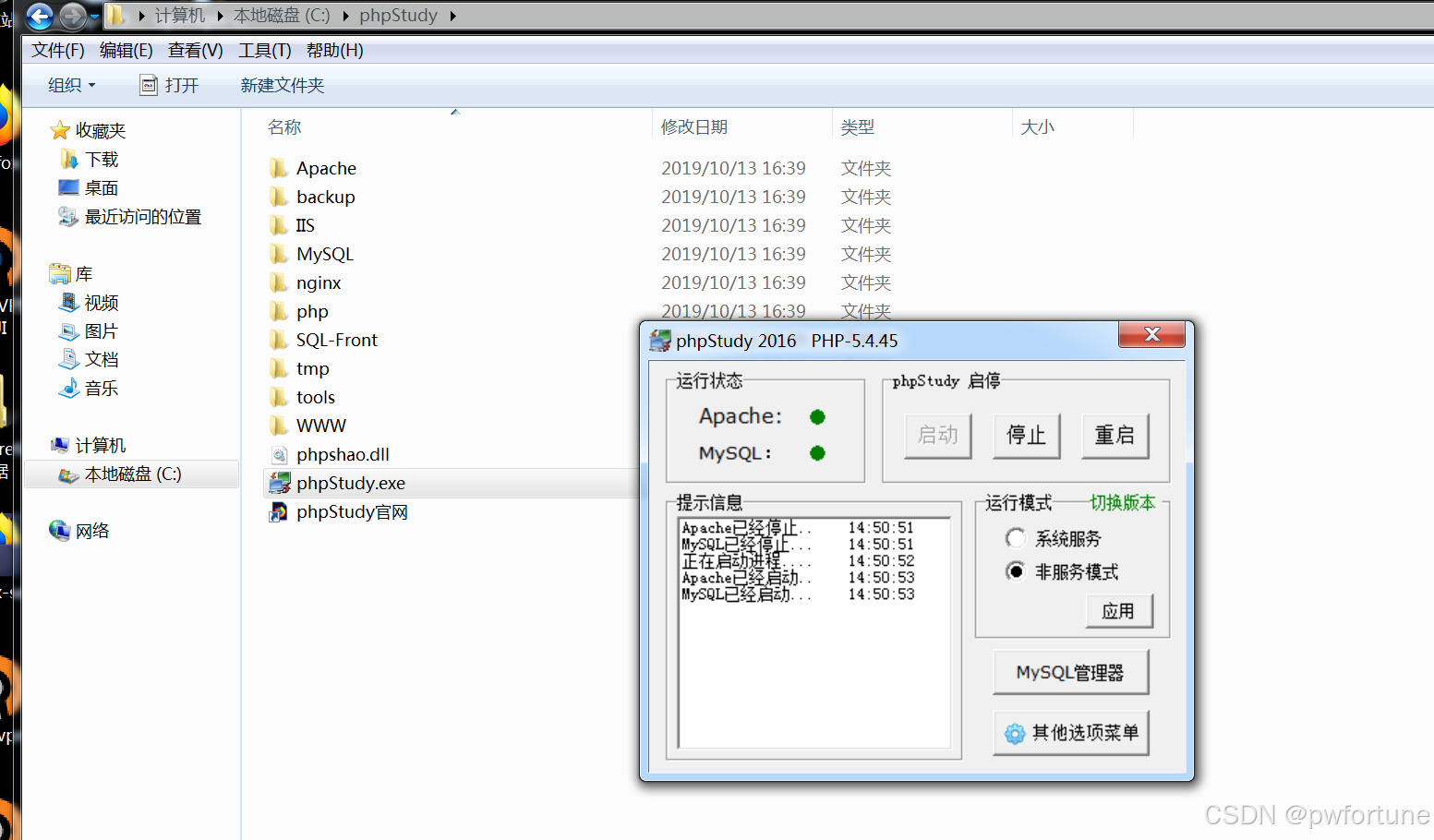Viewport: 1434px width, 840px height.
Task: Click the 重启 button
Action: (x=1115, y=436)
